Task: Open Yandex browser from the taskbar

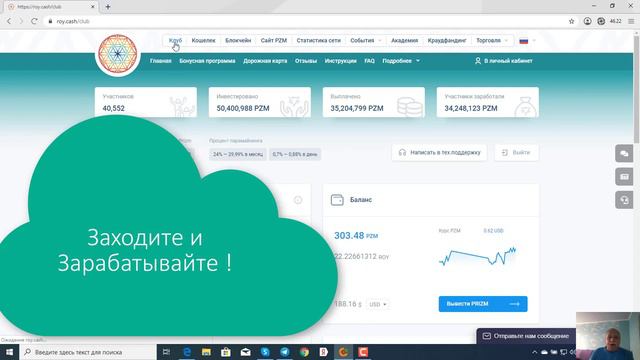Action: 324,352
